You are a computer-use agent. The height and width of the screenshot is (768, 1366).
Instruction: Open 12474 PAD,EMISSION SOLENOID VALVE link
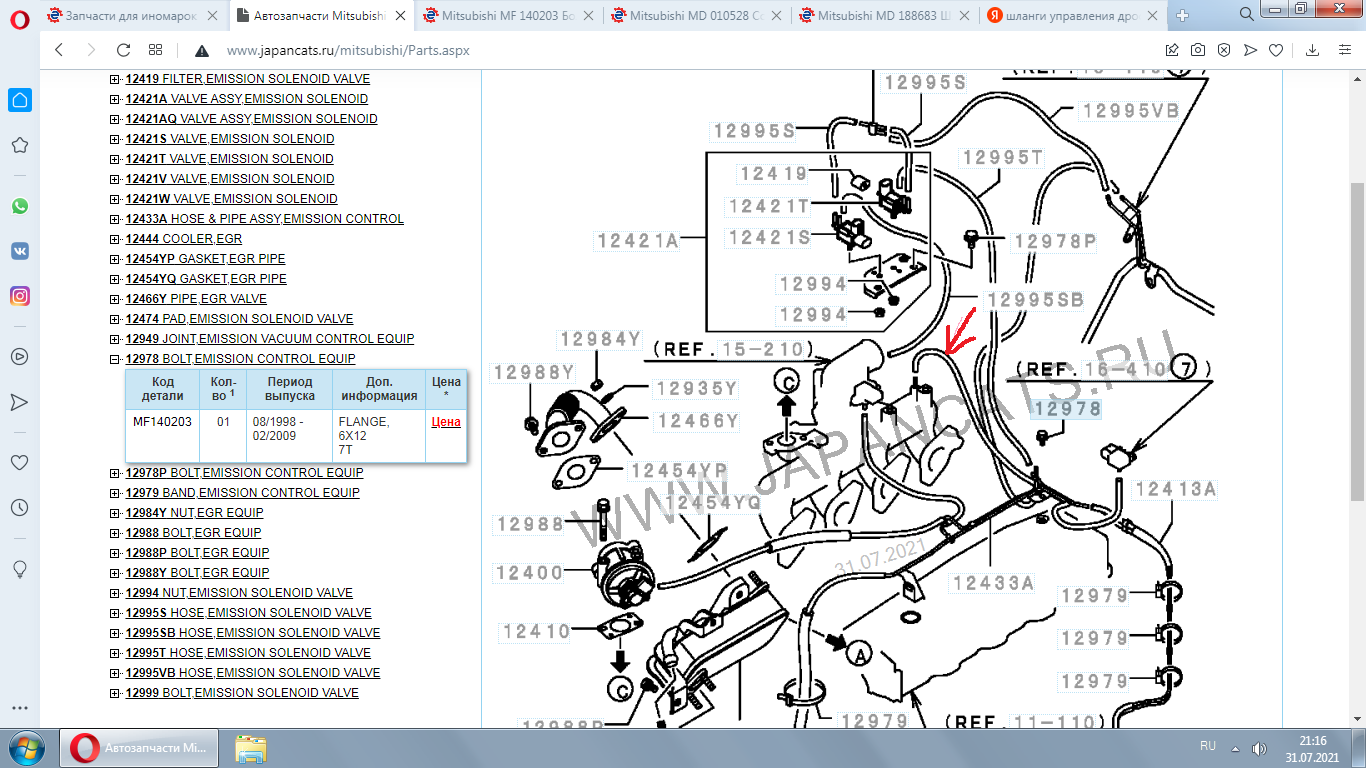[239, 319]
